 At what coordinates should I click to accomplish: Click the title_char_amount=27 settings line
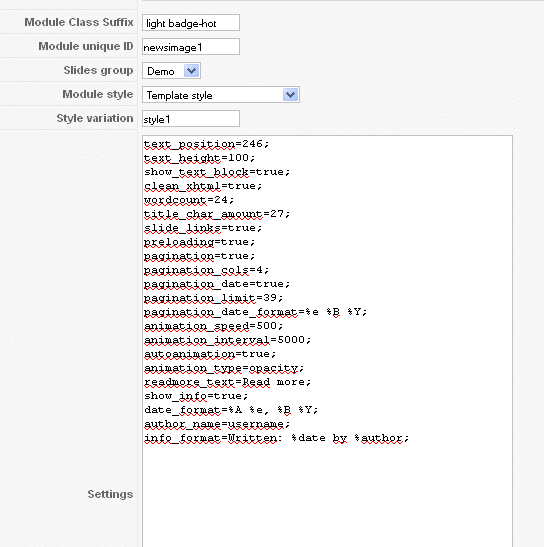217,214
